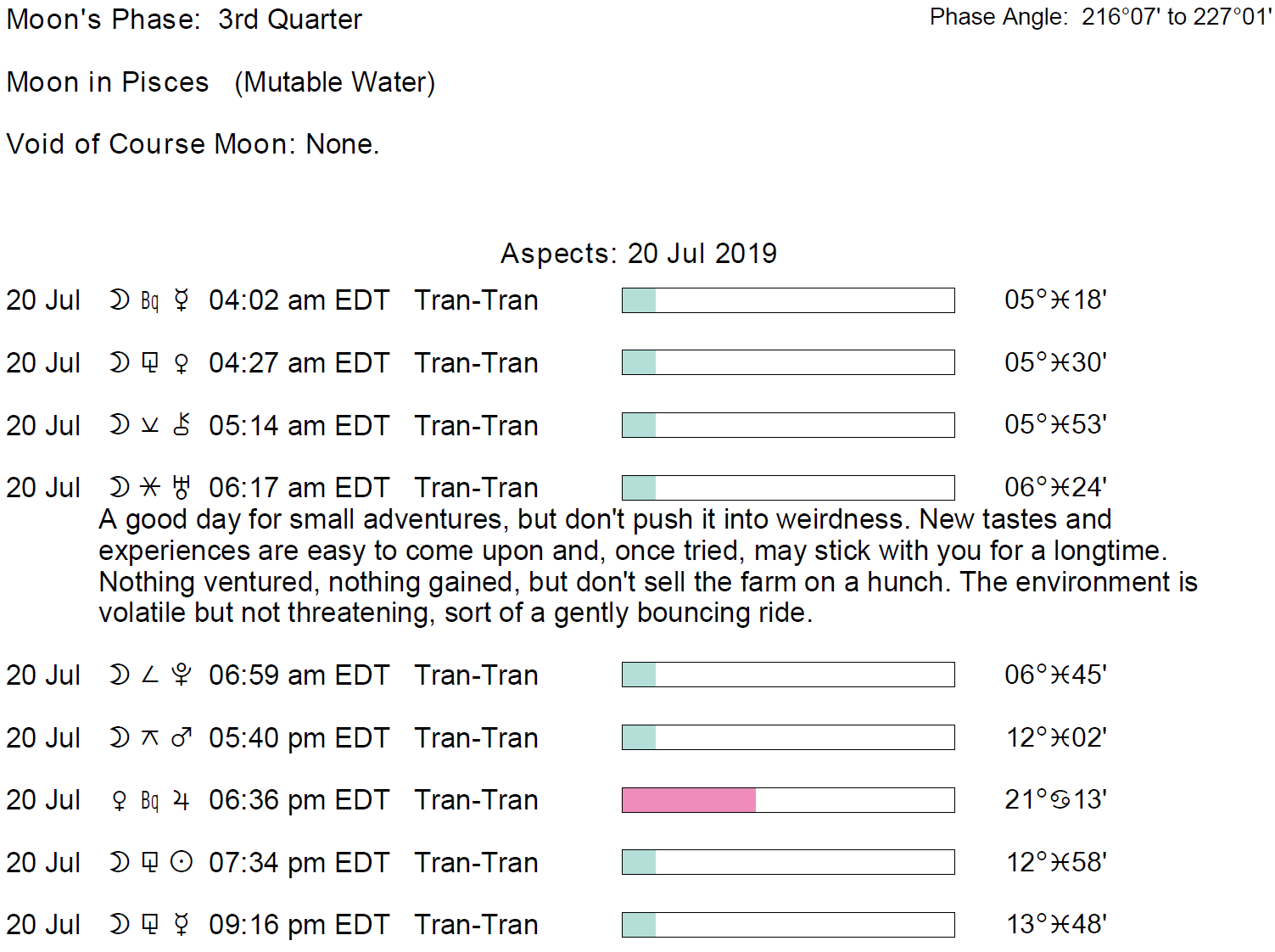Click the Sun glyph in the 07:34 pm aspect
The image size is (1275, 952).
[x=182, y=862]
